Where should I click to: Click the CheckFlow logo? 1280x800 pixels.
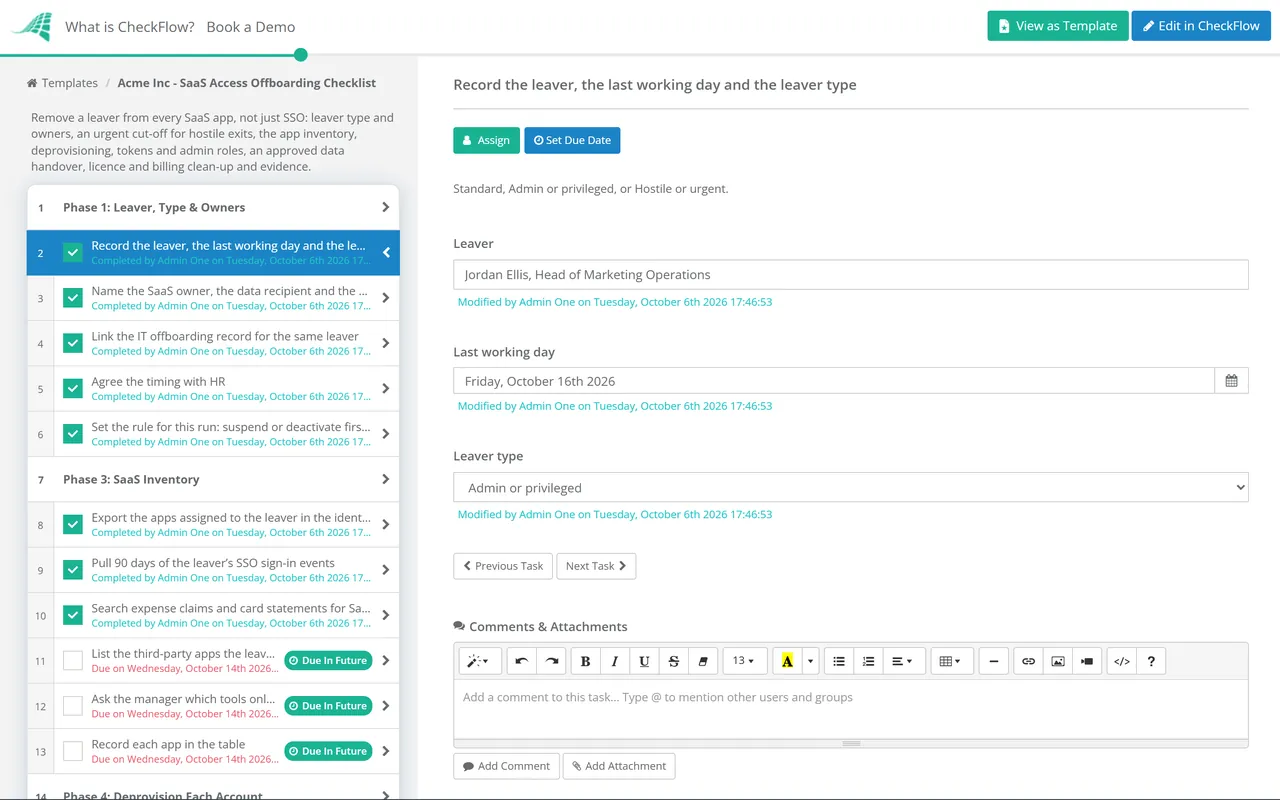click(31, 27)
